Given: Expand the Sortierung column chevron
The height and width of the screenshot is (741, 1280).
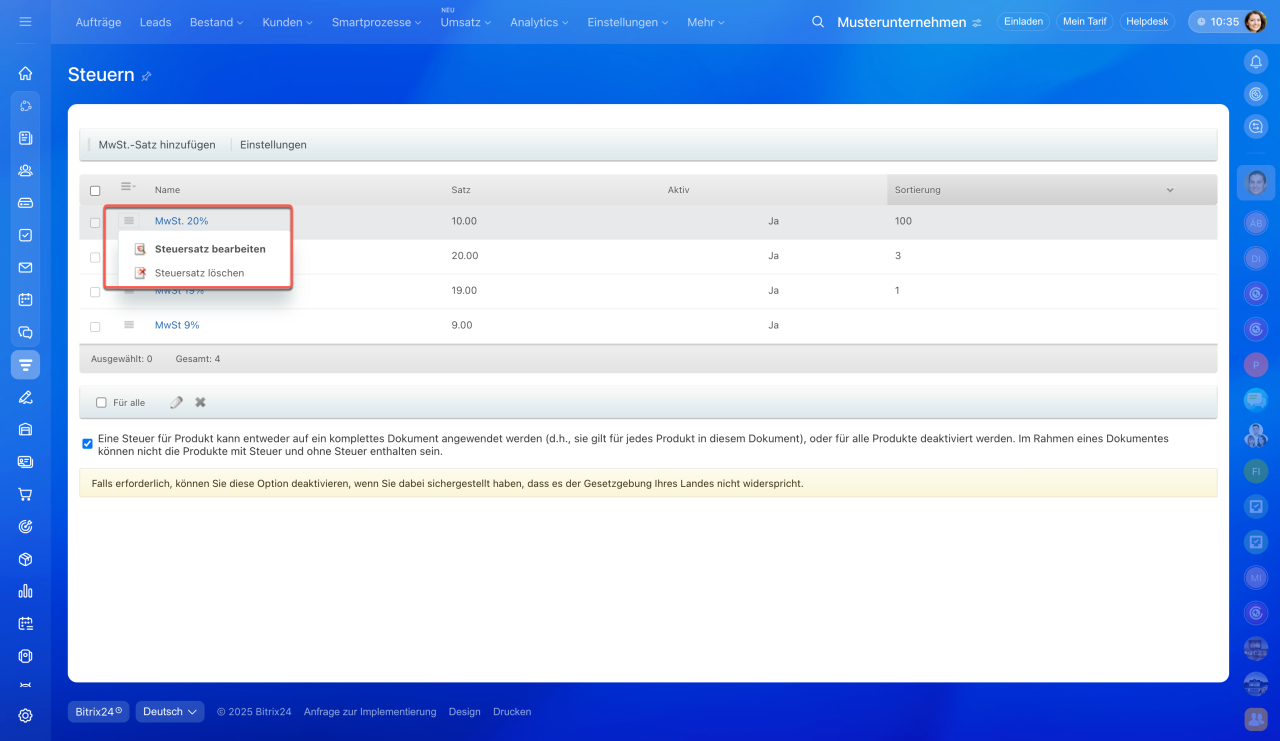Looking at the screenshot, I should click(x=1169, y=190).
